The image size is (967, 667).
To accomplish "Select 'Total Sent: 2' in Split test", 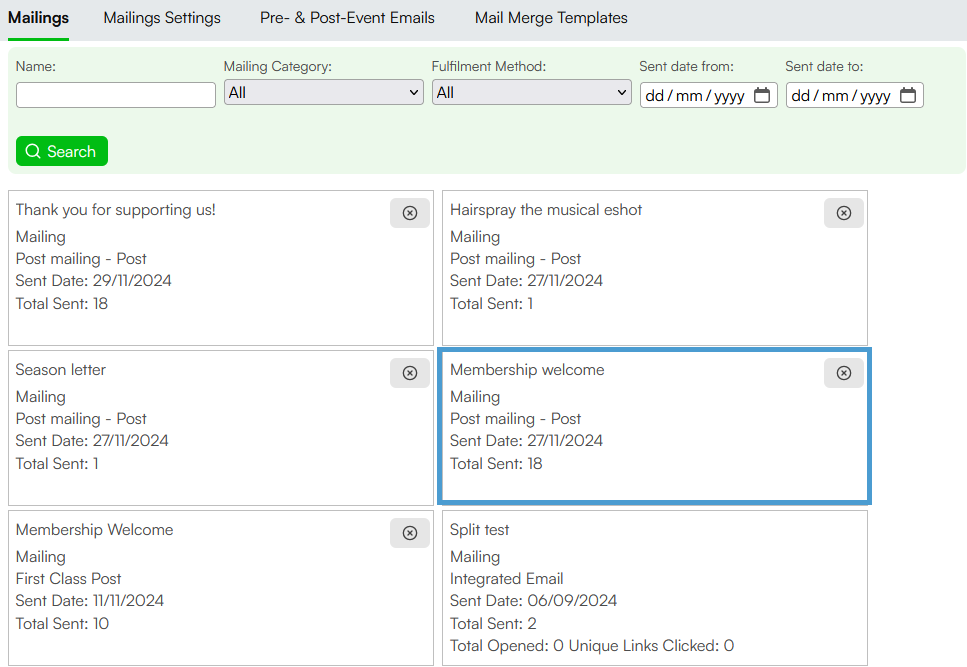I will pos(493,623).
